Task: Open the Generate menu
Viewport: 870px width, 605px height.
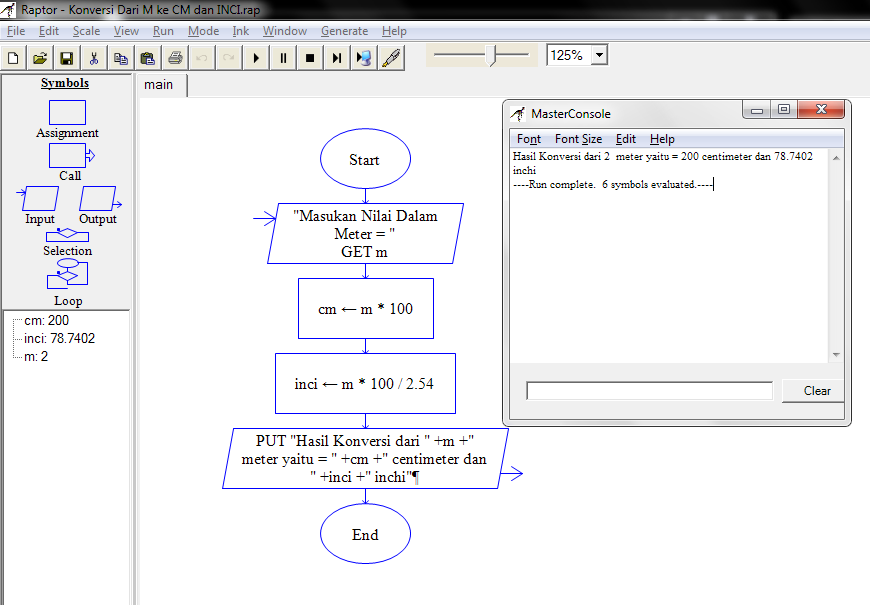Action: pyautogui.click(x=344, y=31)
